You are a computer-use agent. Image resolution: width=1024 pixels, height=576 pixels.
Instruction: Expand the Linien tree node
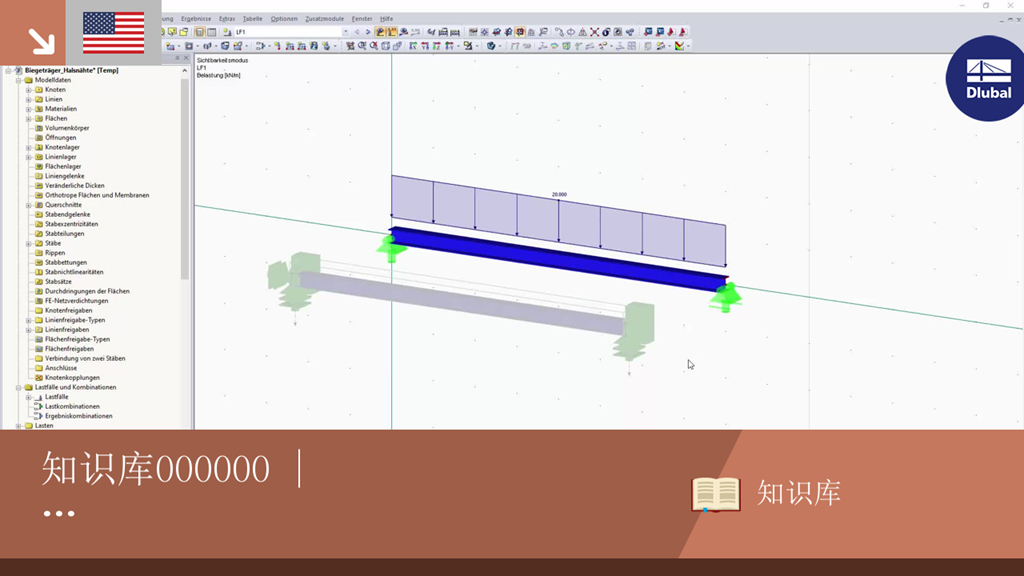coord(29,99)
